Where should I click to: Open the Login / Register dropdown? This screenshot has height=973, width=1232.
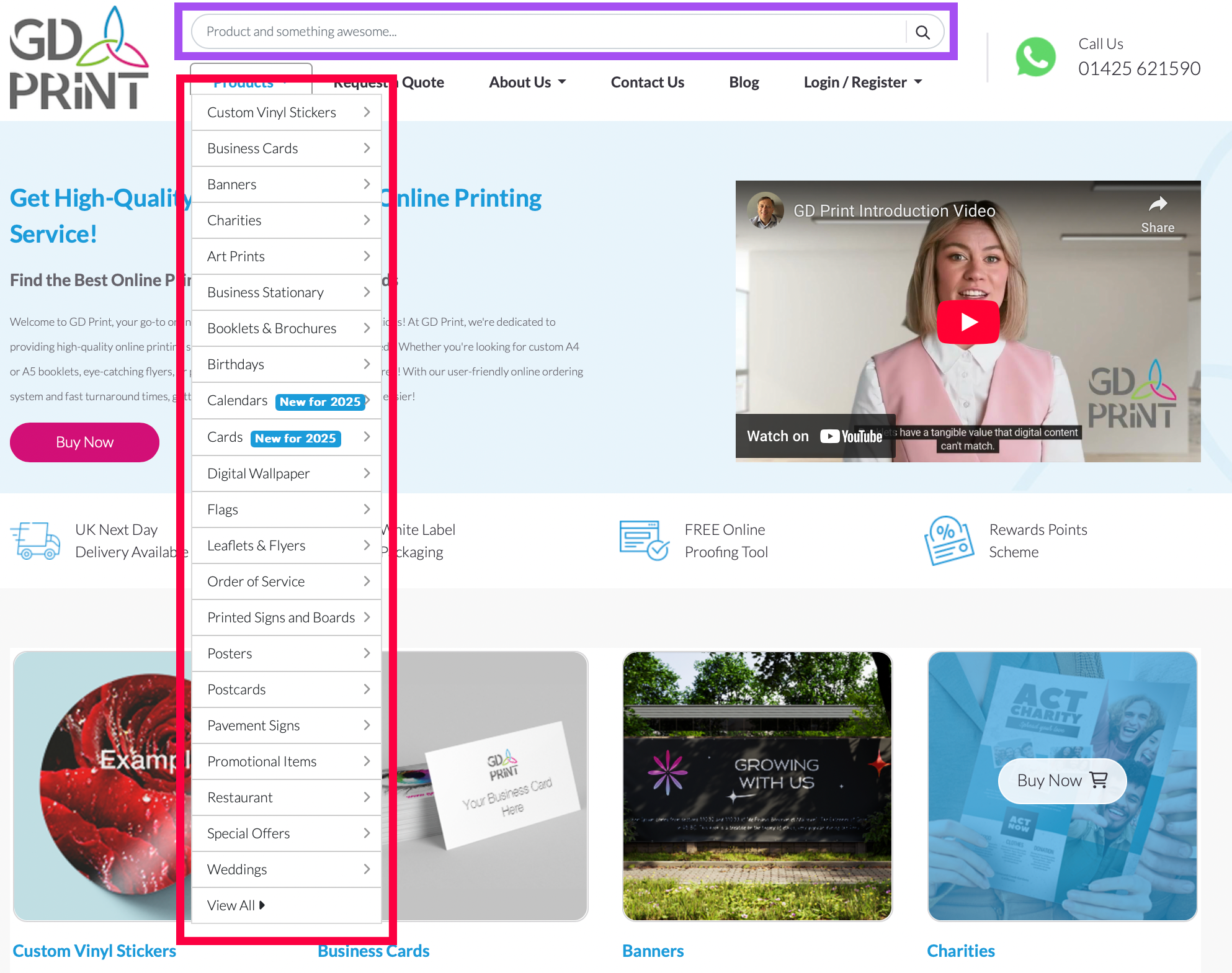pos(862,83)
